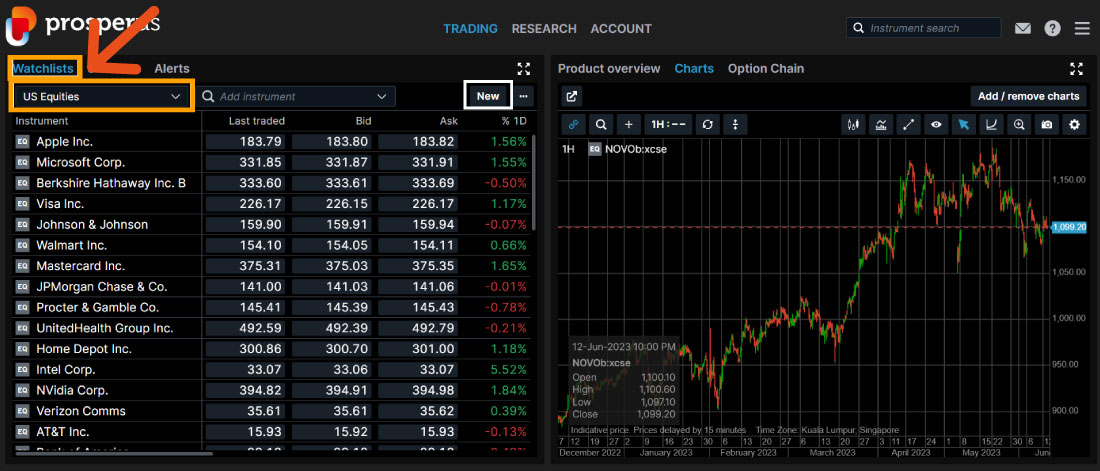This screenshot has height=471, width=1100.
Task: Expand the watchlist panel to fullscreen
Action: [x=523, y=69]
